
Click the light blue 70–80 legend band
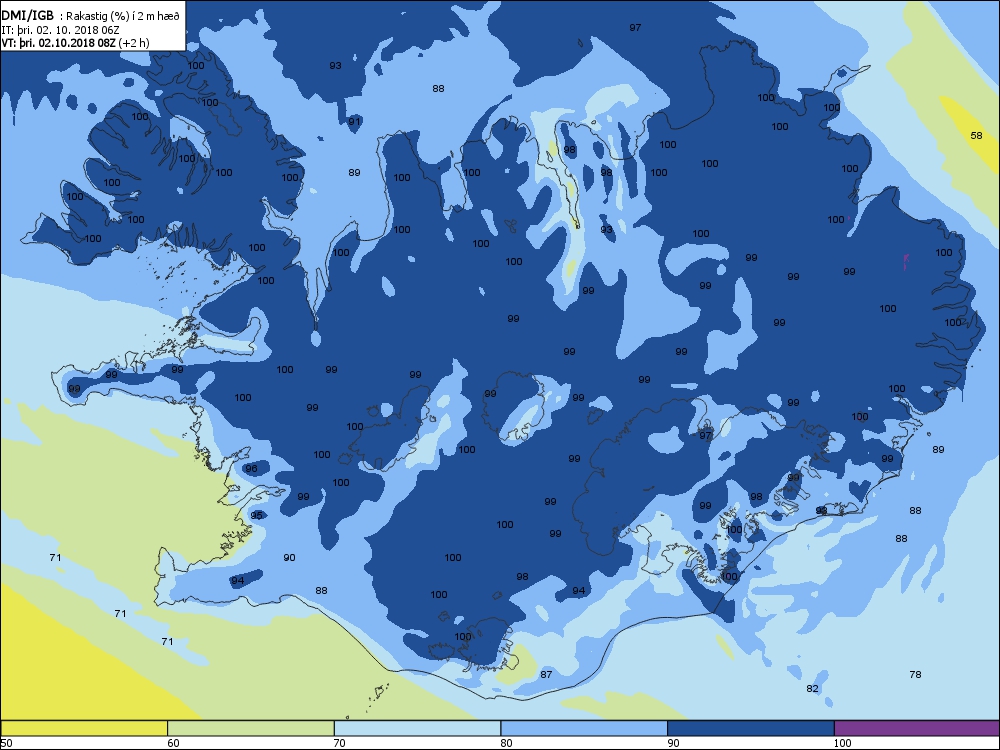coord(417,728)
